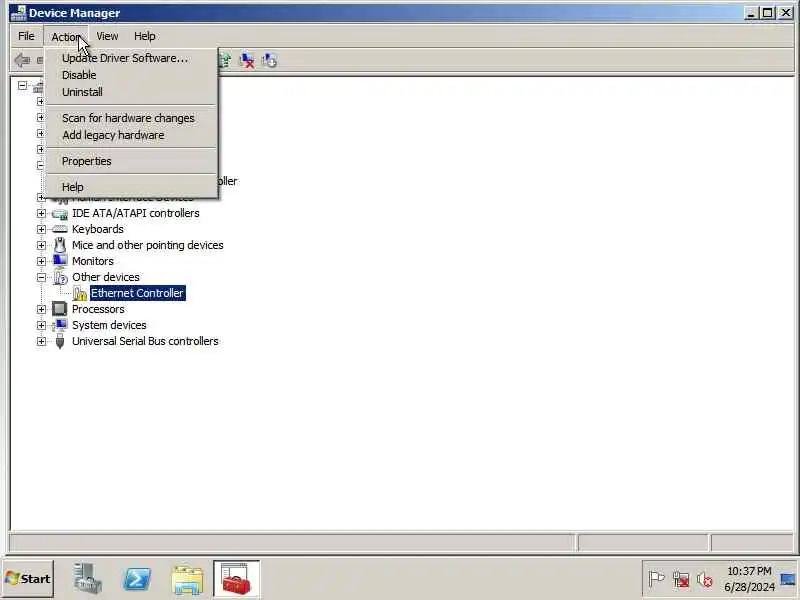
Task: Expand the Keyboards node
Action: (x=41, y=229)
